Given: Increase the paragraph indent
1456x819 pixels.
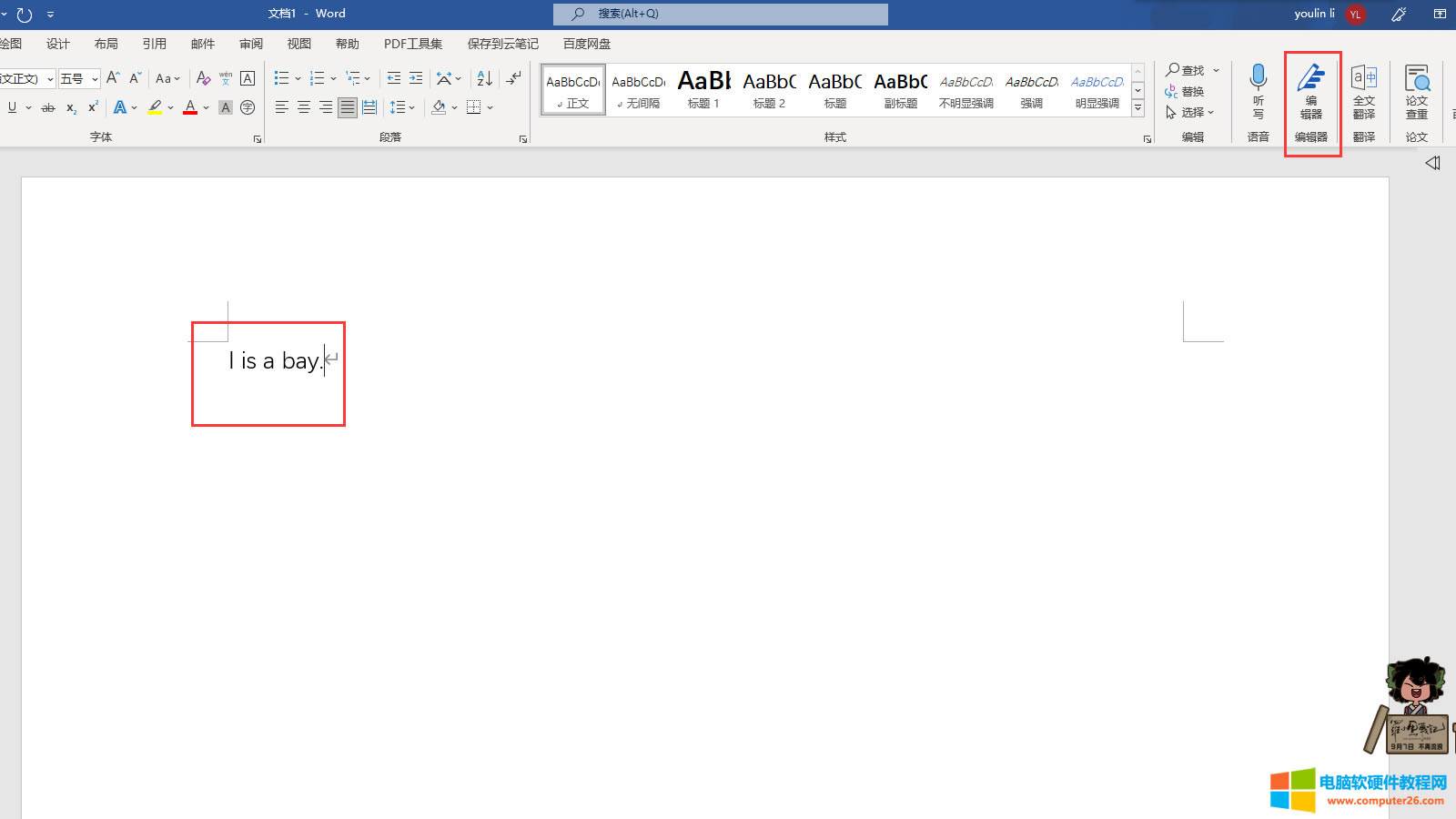Looking at the screenshot, I should [x=416, y=78].
